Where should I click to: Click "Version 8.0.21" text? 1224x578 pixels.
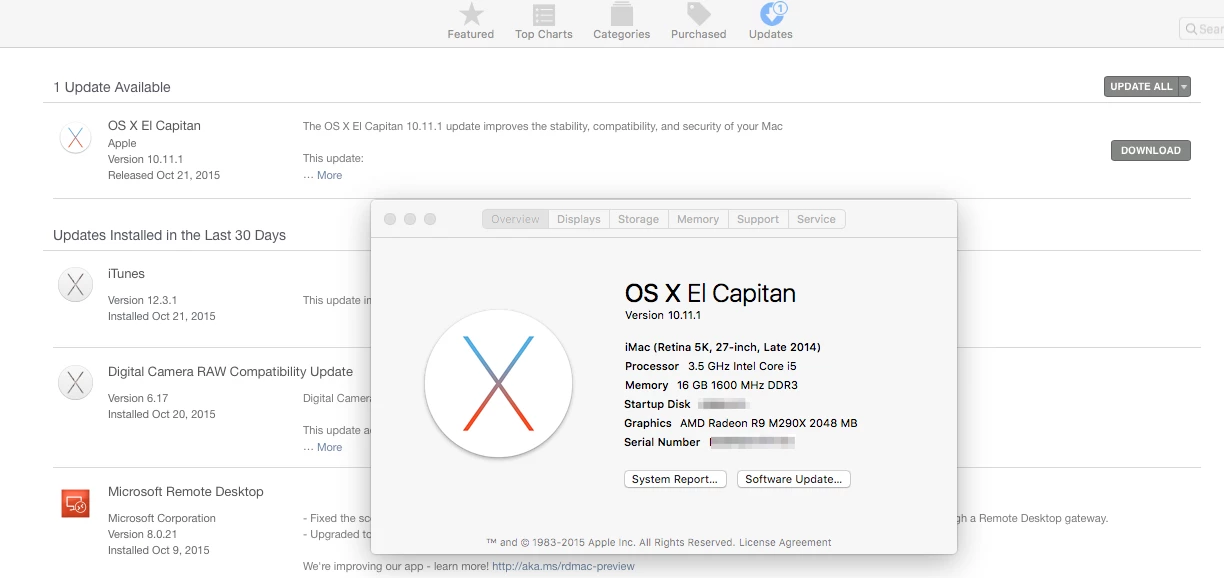[x=141, y=534]
